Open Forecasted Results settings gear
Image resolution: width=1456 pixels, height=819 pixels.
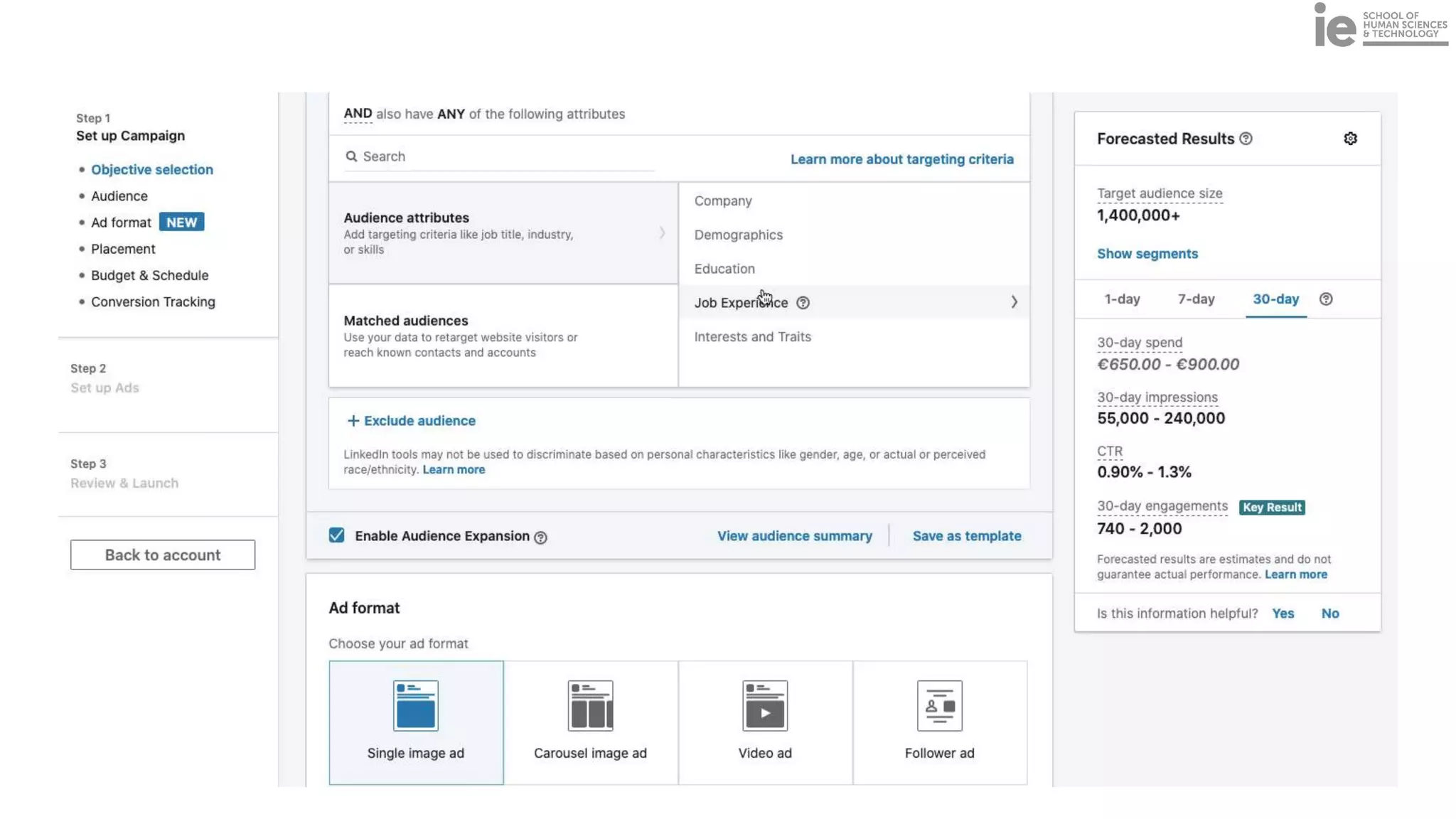(1350, 139)
